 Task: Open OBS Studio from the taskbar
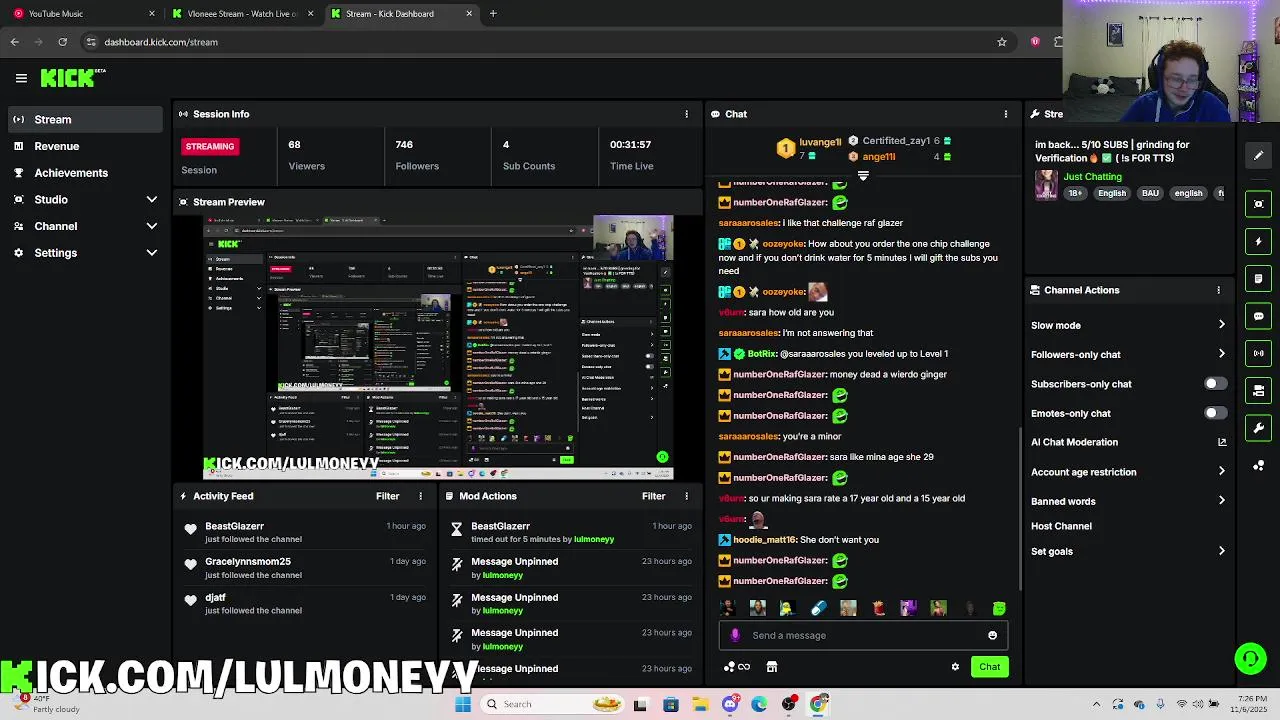click(789, 704)
